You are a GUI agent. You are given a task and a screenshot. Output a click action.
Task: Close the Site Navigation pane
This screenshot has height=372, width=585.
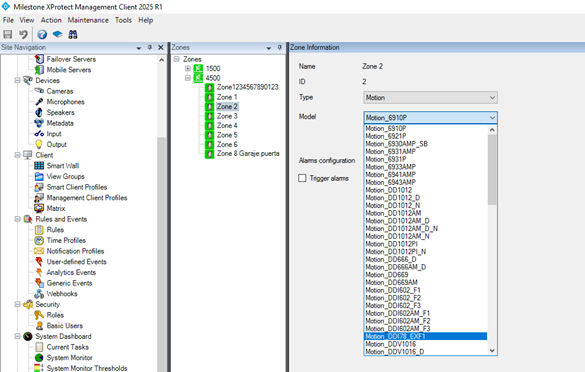161,47
